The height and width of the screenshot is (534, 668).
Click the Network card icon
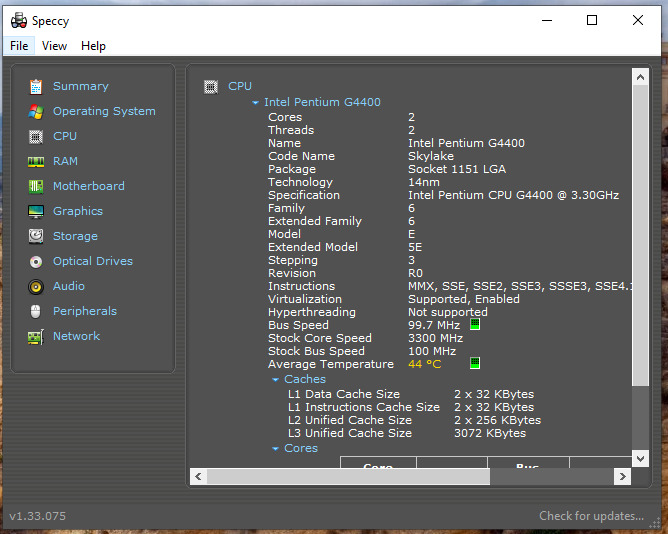(36, 337)
